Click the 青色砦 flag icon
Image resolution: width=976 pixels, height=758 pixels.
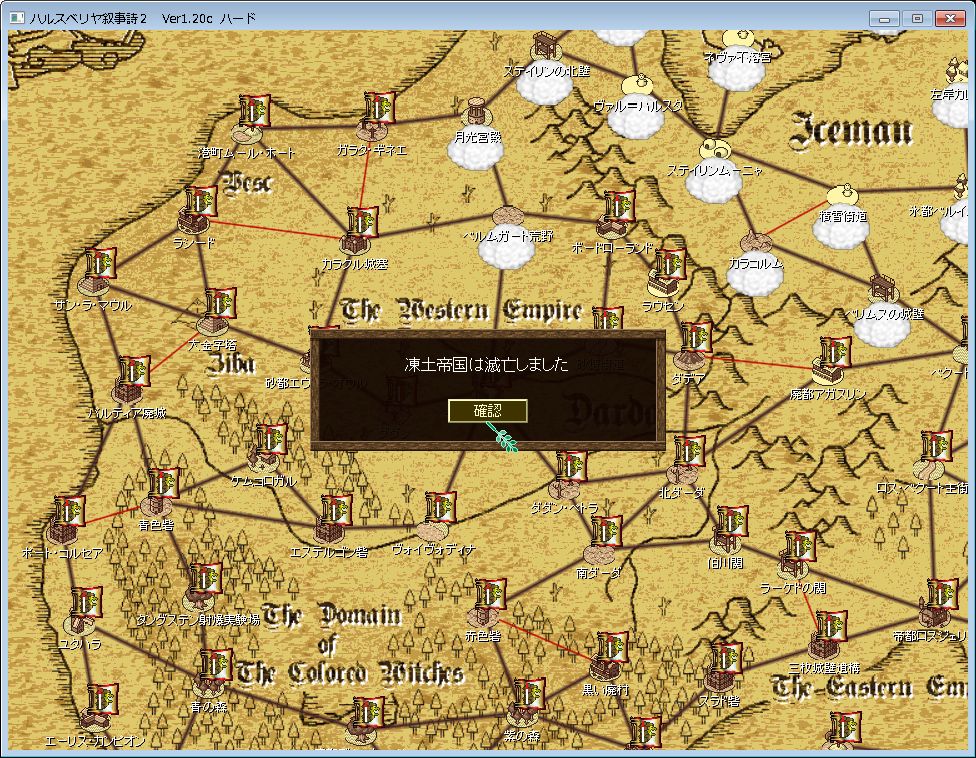tap(164, 485)
